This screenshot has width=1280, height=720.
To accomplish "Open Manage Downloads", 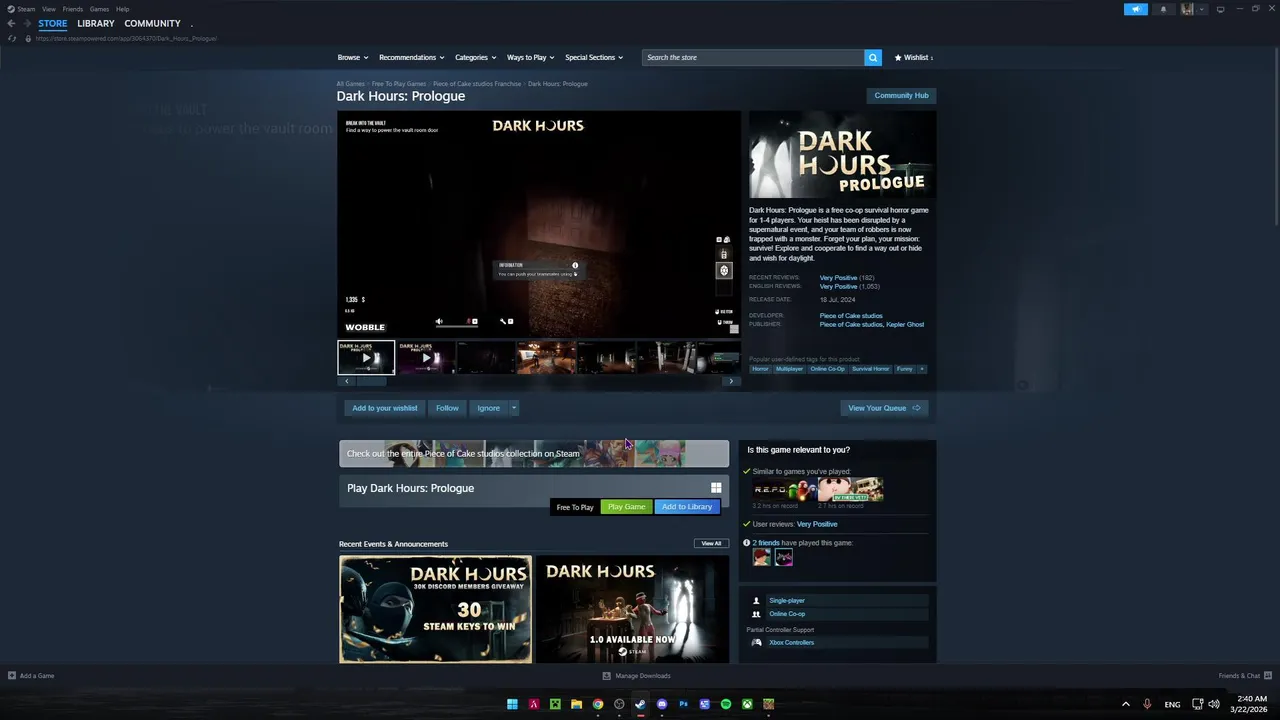I will [636, 676].
